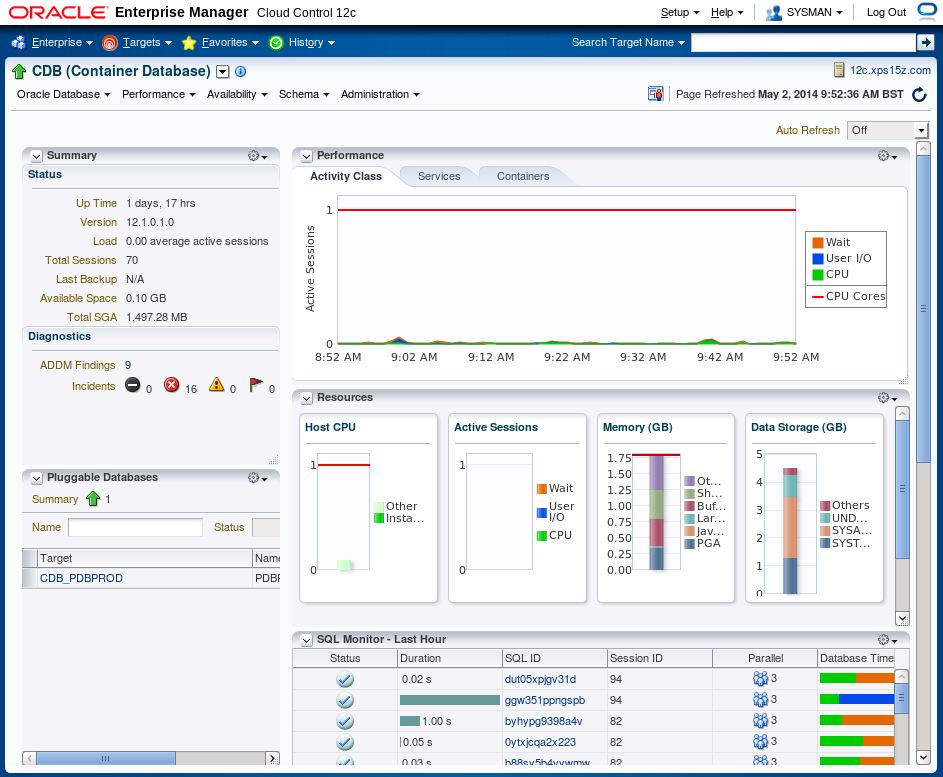
Task: Click the refresh page circular arrow icon
Action: click(920, 94)
